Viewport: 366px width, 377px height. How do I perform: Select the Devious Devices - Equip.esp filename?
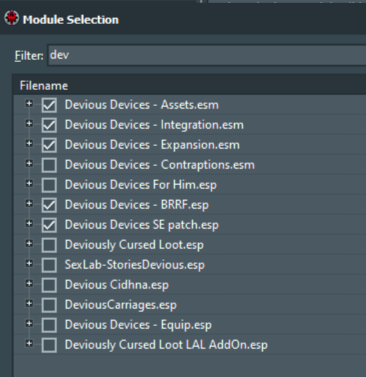[x=138, y=325]
